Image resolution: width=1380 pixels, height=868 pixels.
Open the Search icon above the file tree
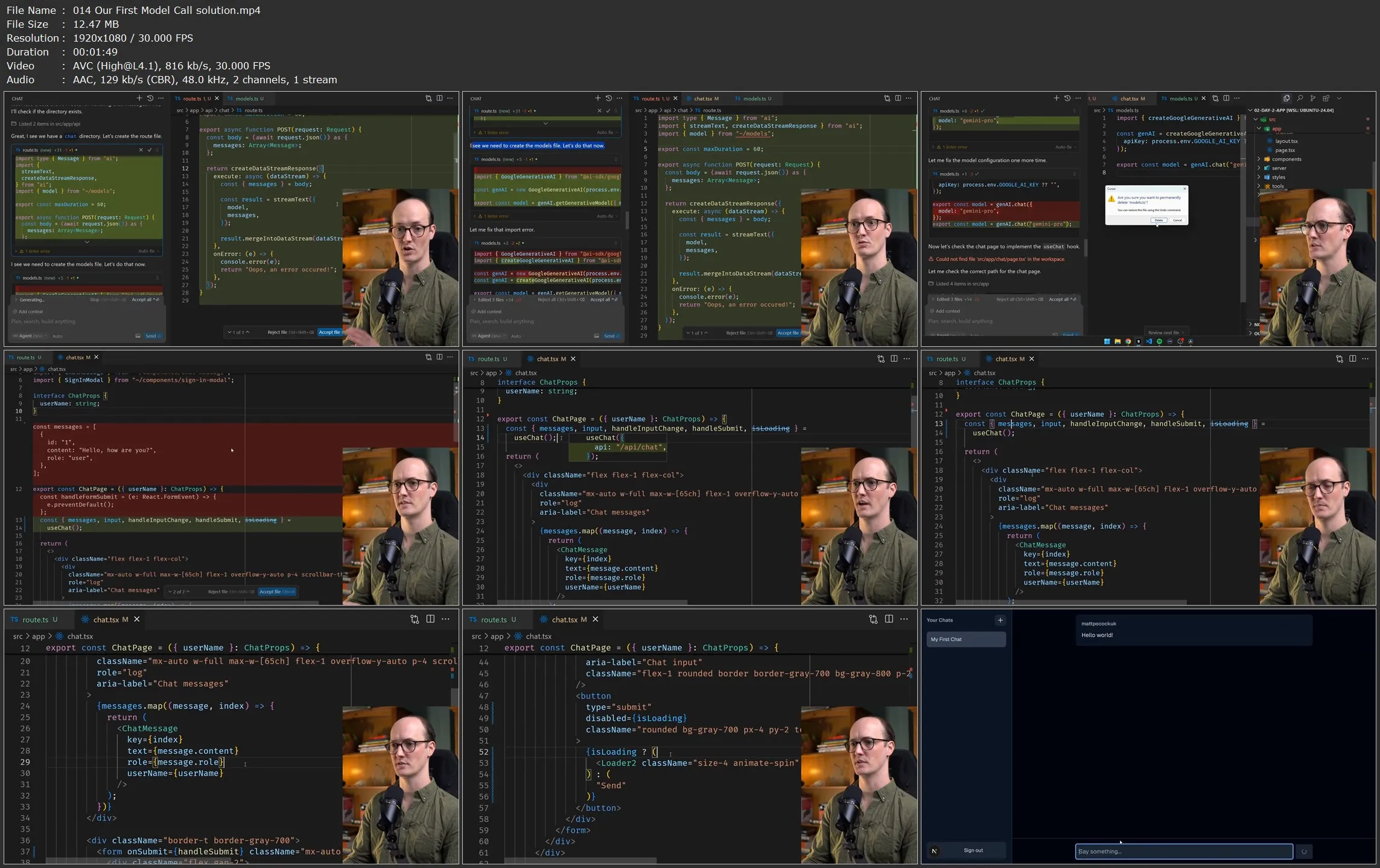[1300, 98]
